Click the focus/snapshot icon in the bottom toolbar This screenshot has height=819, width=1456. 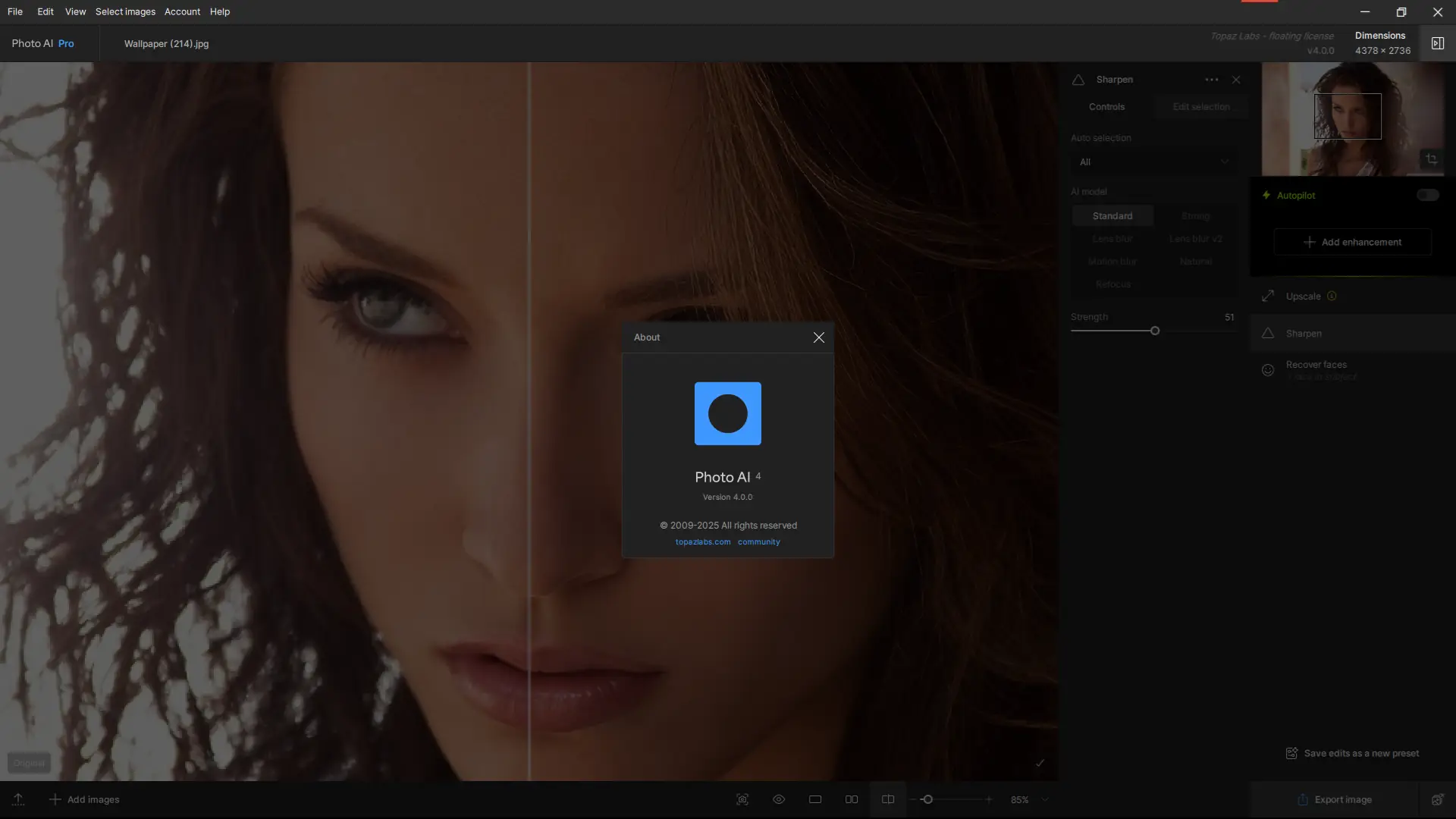(x=743, y=799)
